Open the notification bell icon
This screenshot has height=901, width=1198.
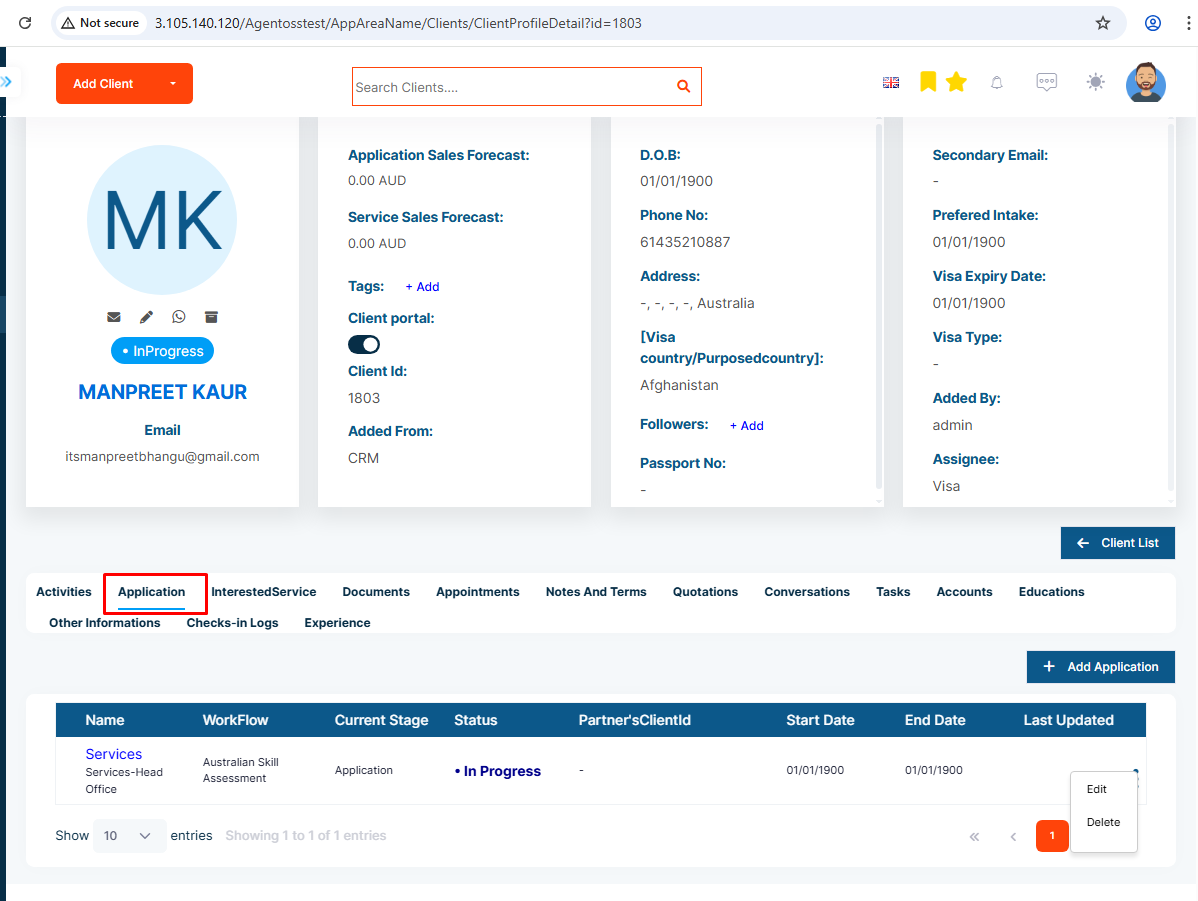996,83
